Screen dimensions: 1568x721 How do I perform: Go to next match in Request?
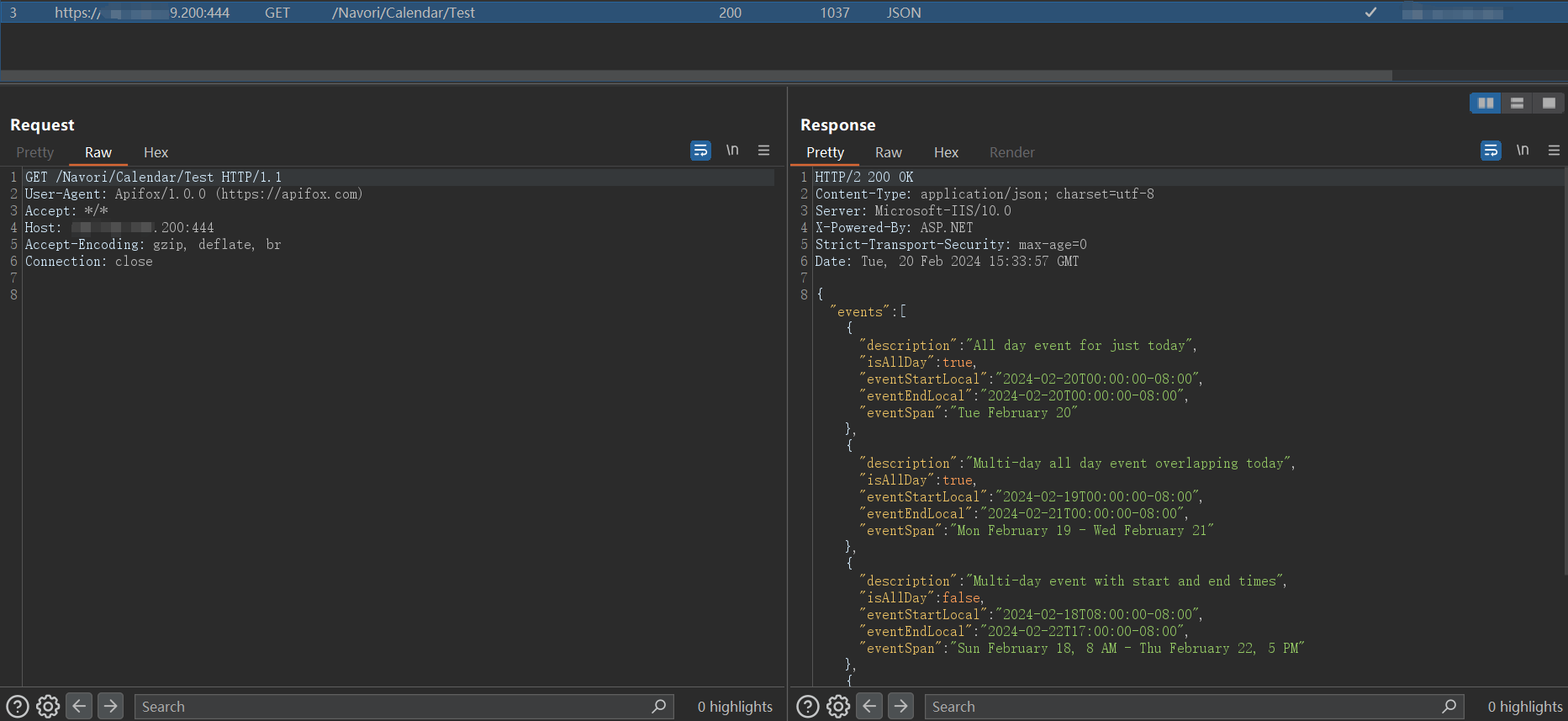point(110,706)
